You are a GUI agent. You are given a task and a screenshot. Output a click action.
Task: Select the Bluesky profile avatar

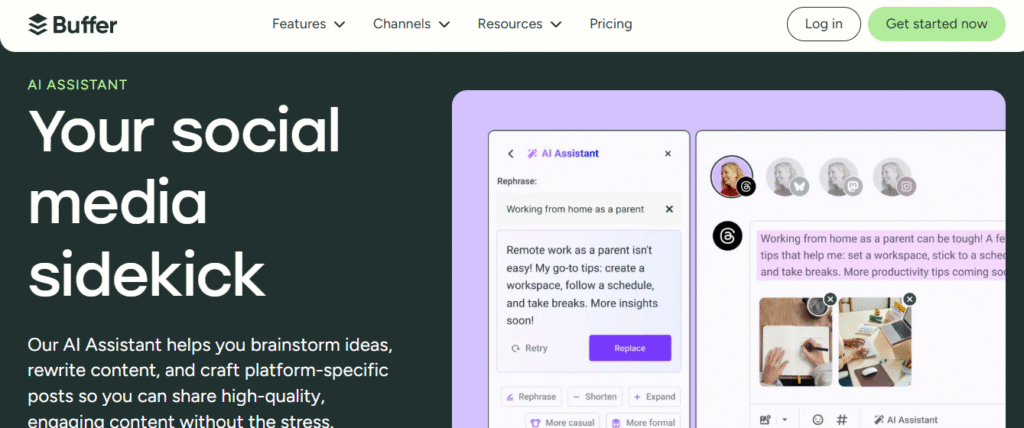786,176
